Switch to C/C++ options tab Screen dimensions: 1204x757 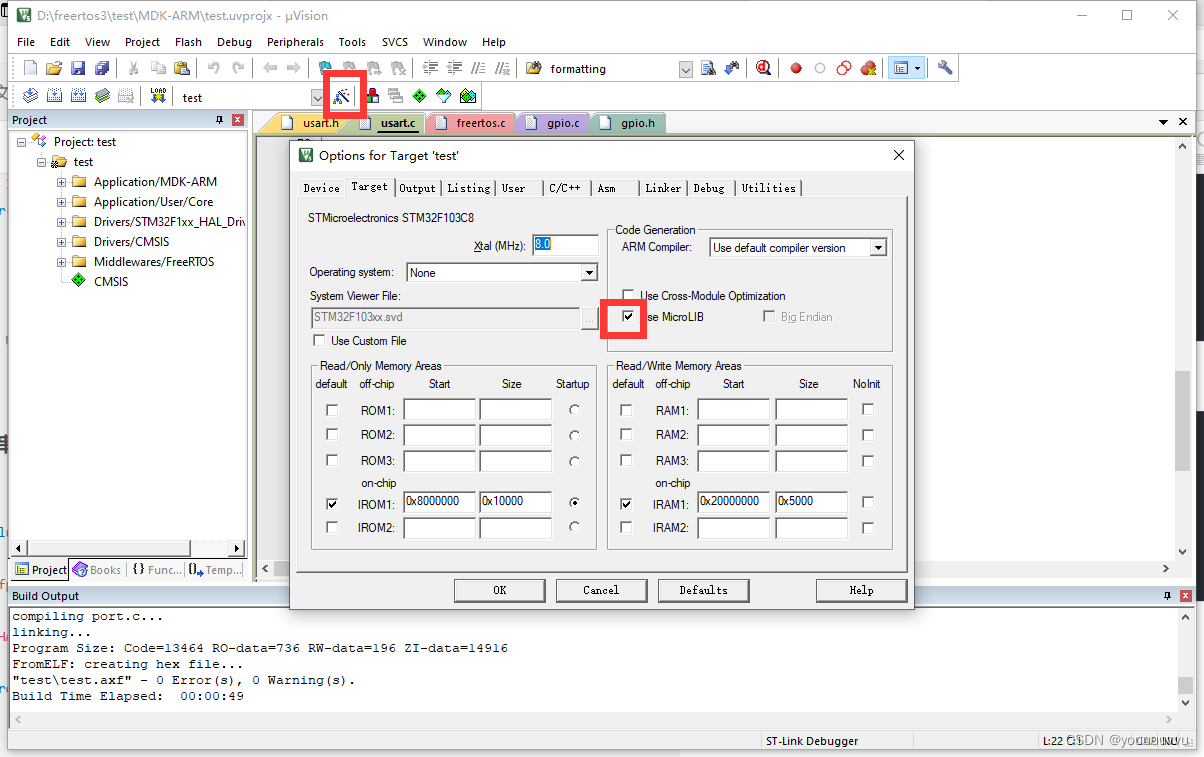[x=564, y=188]
